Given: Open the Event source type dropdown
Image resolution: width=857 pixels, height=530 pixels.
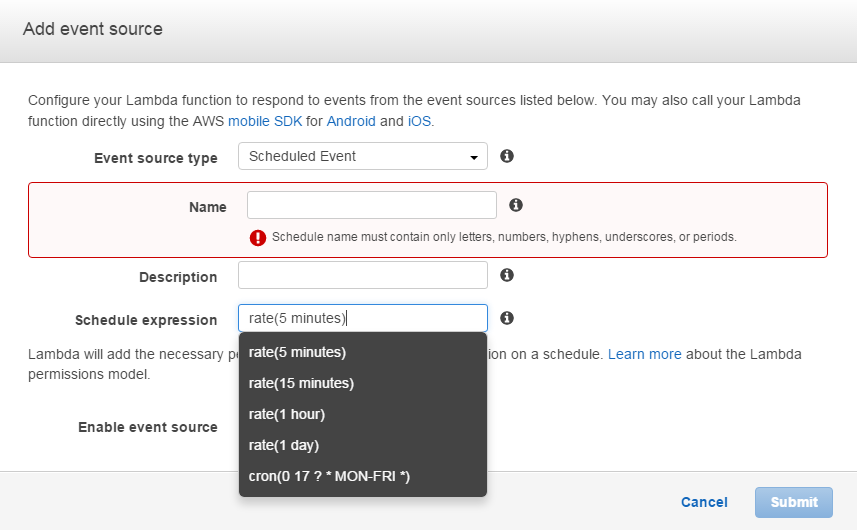Looking at the screenshot, I should [x=362, y=156].
